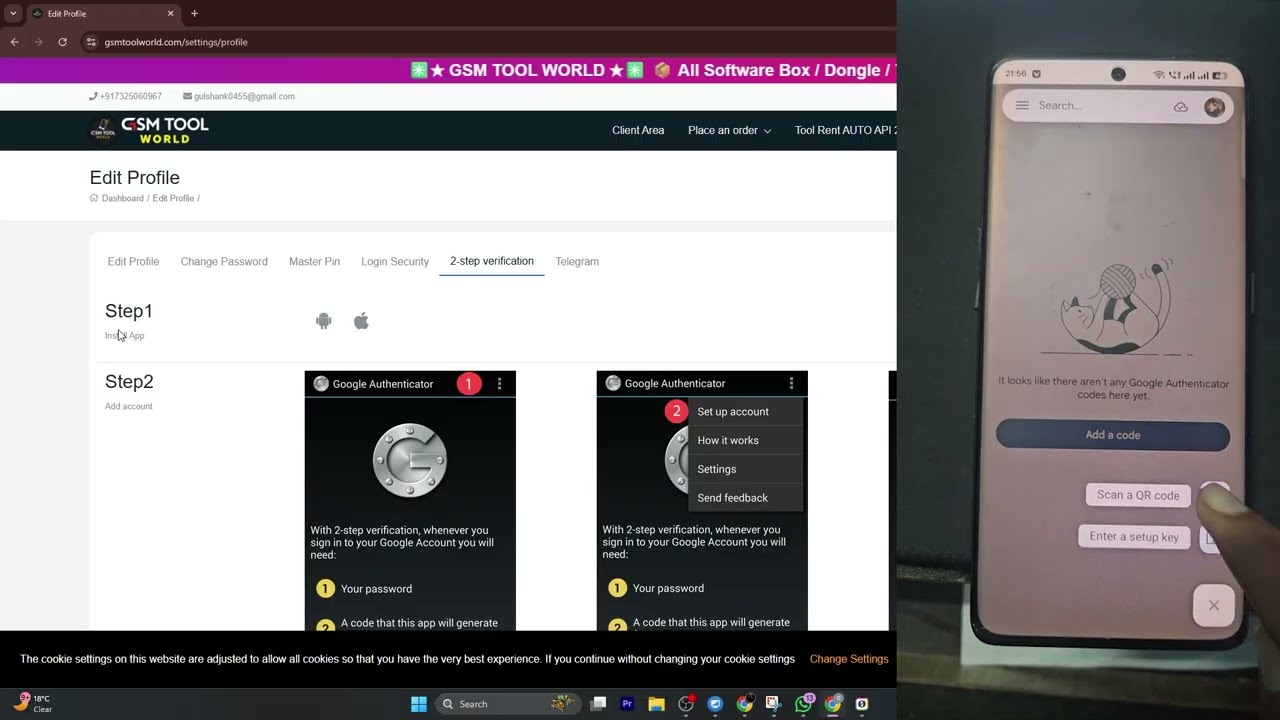Tap Scan a QR code option
This screenshot has height=720, width=1280.
pos(1138,495)
